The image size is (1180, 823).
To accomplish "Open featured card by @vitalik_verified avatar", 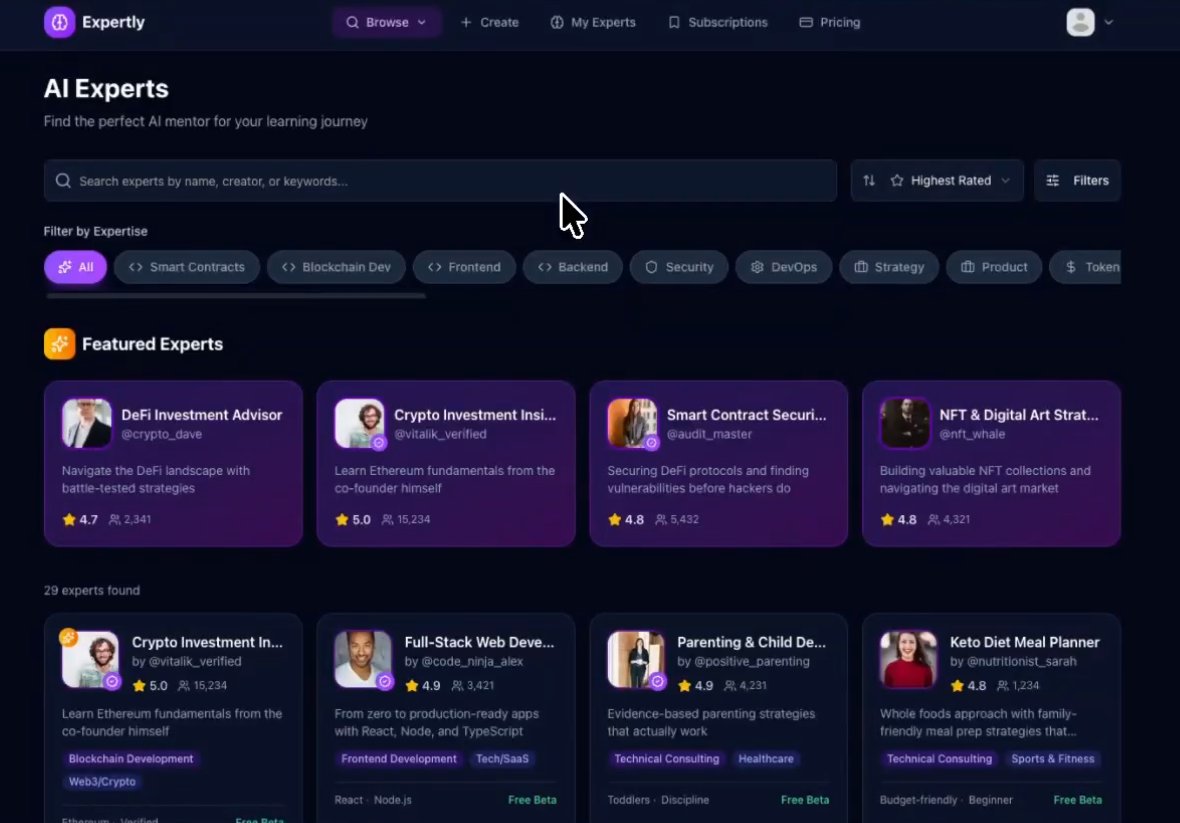I will coord(359,423).
